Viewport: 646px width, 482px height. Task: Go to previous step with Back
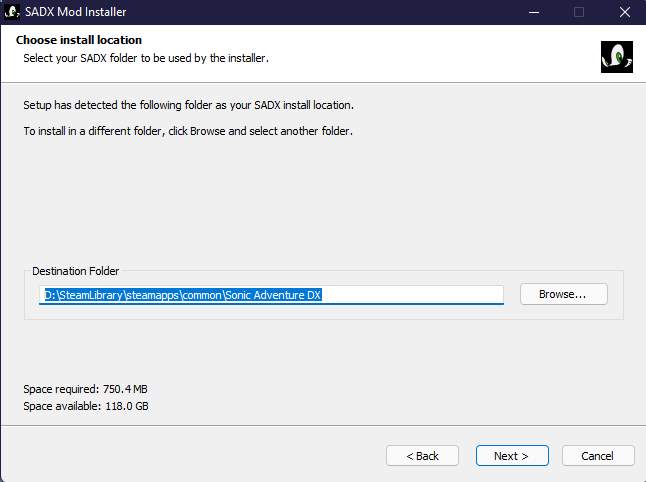[x=422, y=456]
